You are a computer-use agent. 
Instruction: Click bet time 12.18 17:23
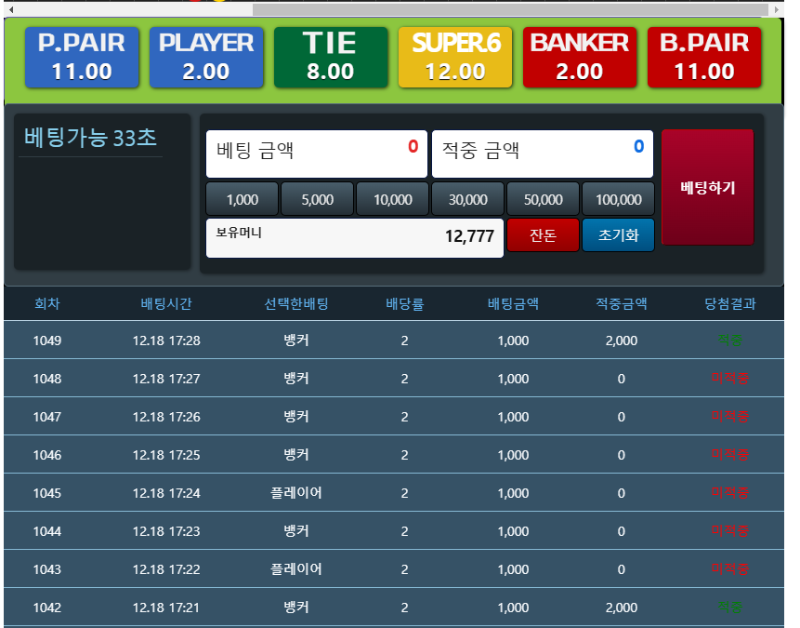click(166, 532)
